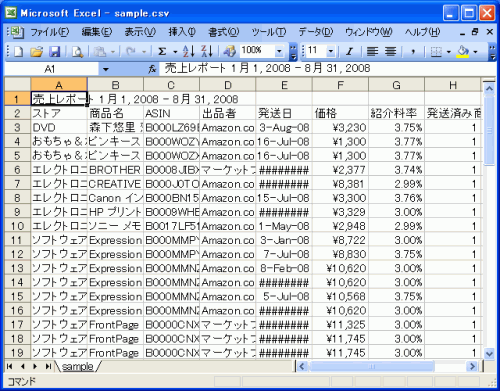Select column E header
This screenshot has width=500, height=391.
(x=284, y=85)
